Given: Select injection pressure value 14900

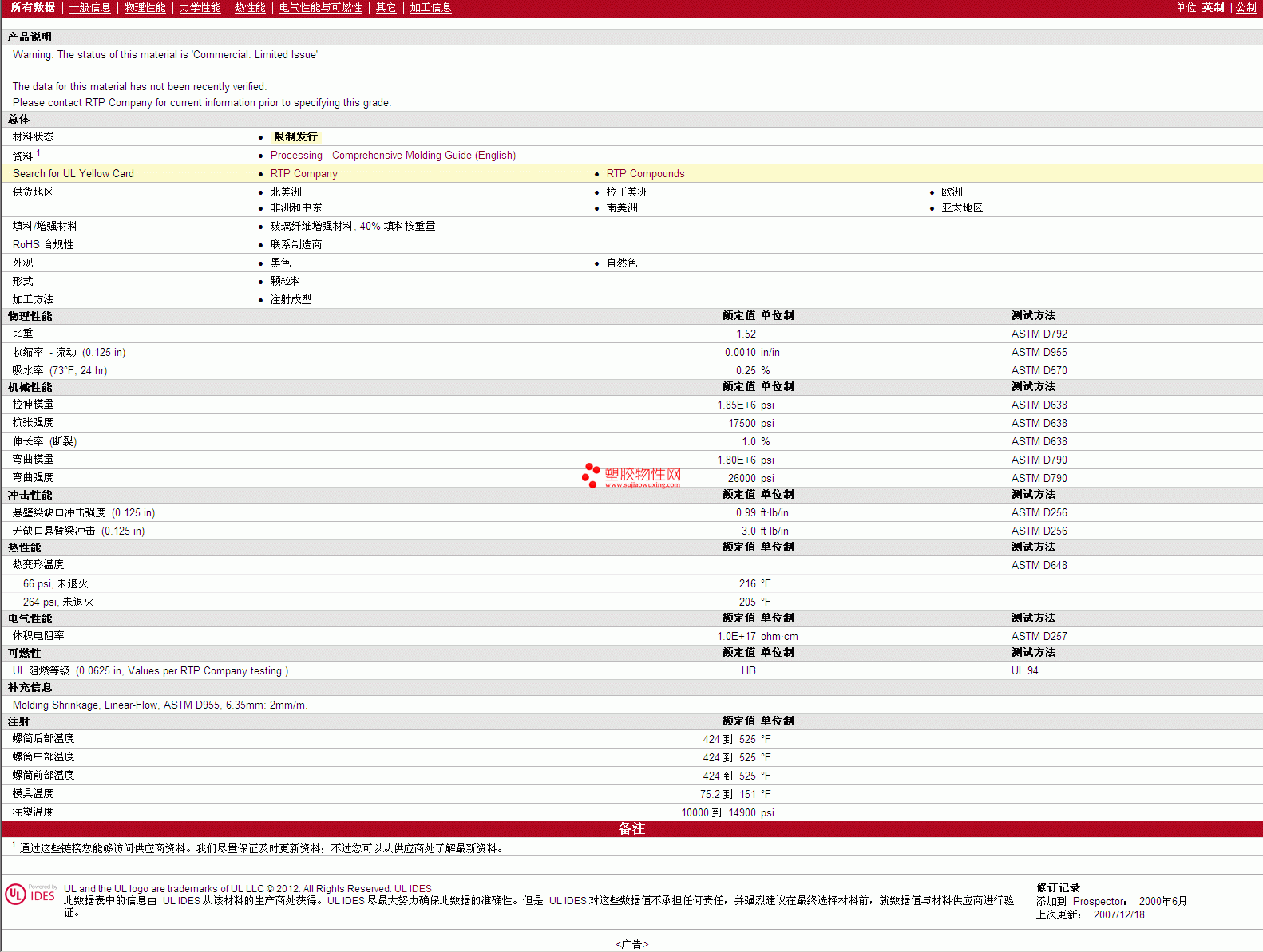Looking at the screenshot, I should 742,812.
